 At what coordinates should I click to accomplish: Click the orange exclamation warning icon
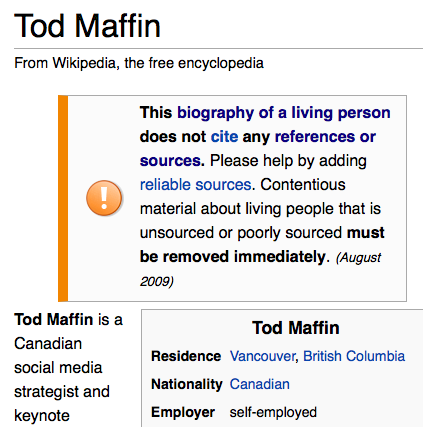click(104, 198)
